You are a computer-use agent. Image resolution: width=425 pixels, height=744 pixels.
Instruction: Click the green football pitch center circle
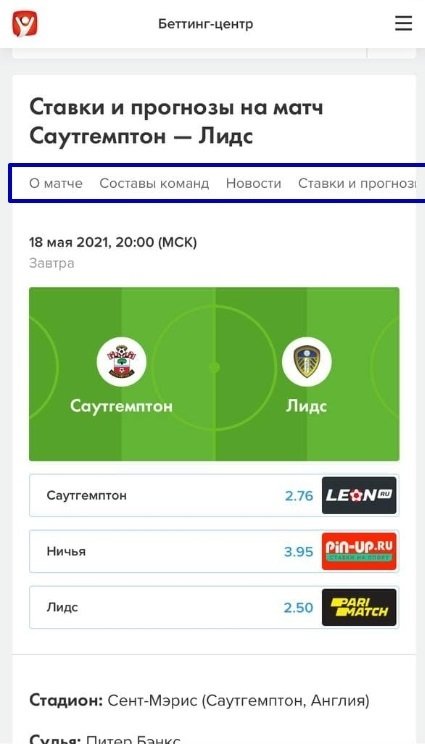pos(214,367)
